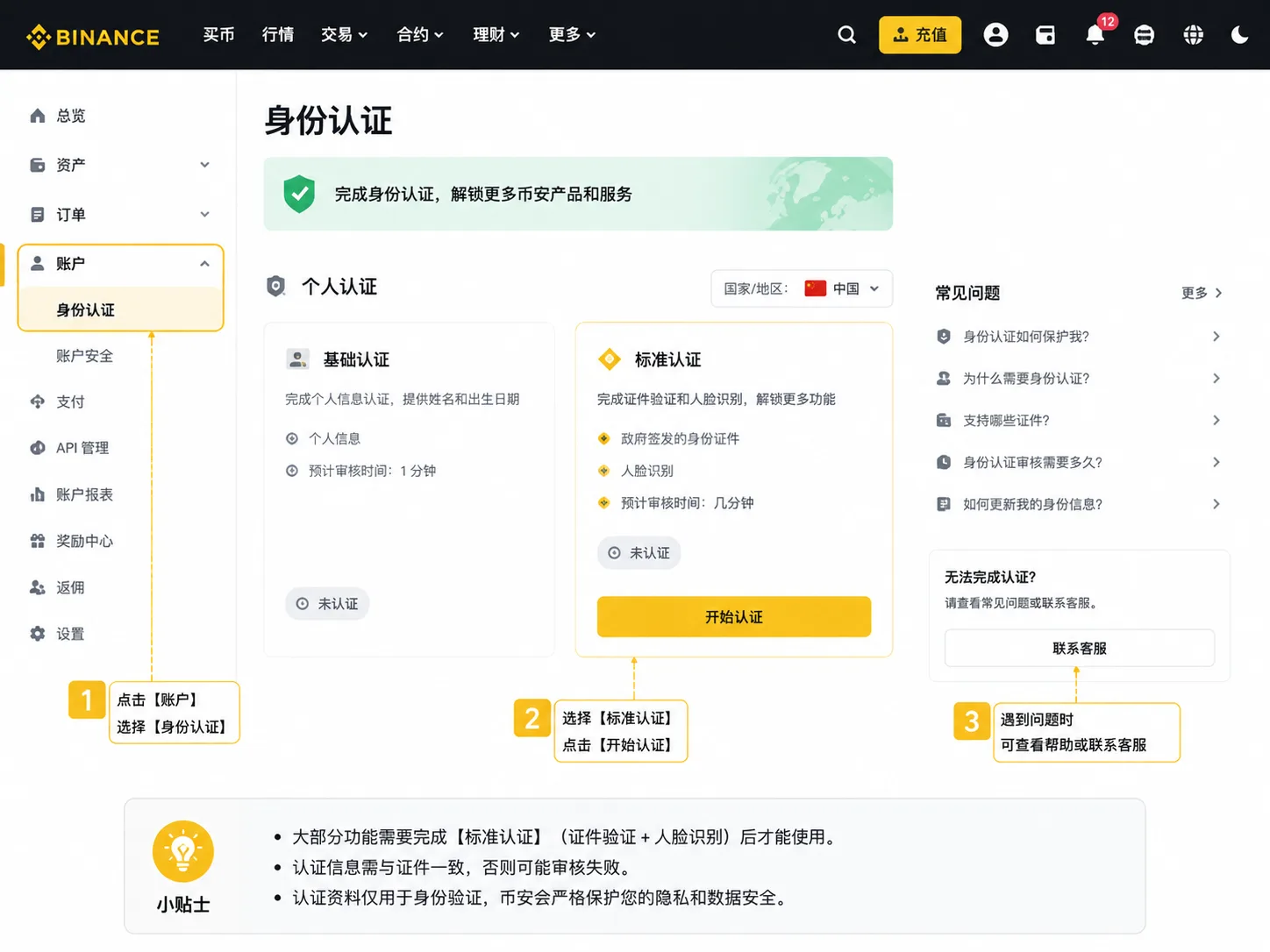Open 支持哪些证件 question
Screen dimensions: 1270x952
click(x=1080, y=421)
